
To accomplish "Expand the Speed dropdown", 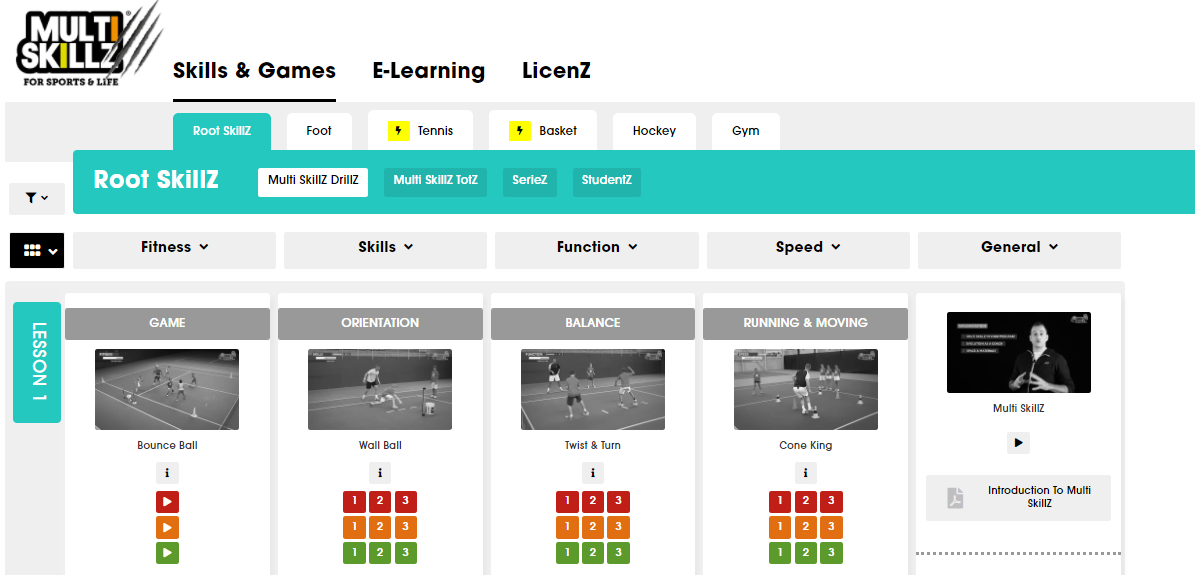I will pyautogui.click(x=808, y=248).
